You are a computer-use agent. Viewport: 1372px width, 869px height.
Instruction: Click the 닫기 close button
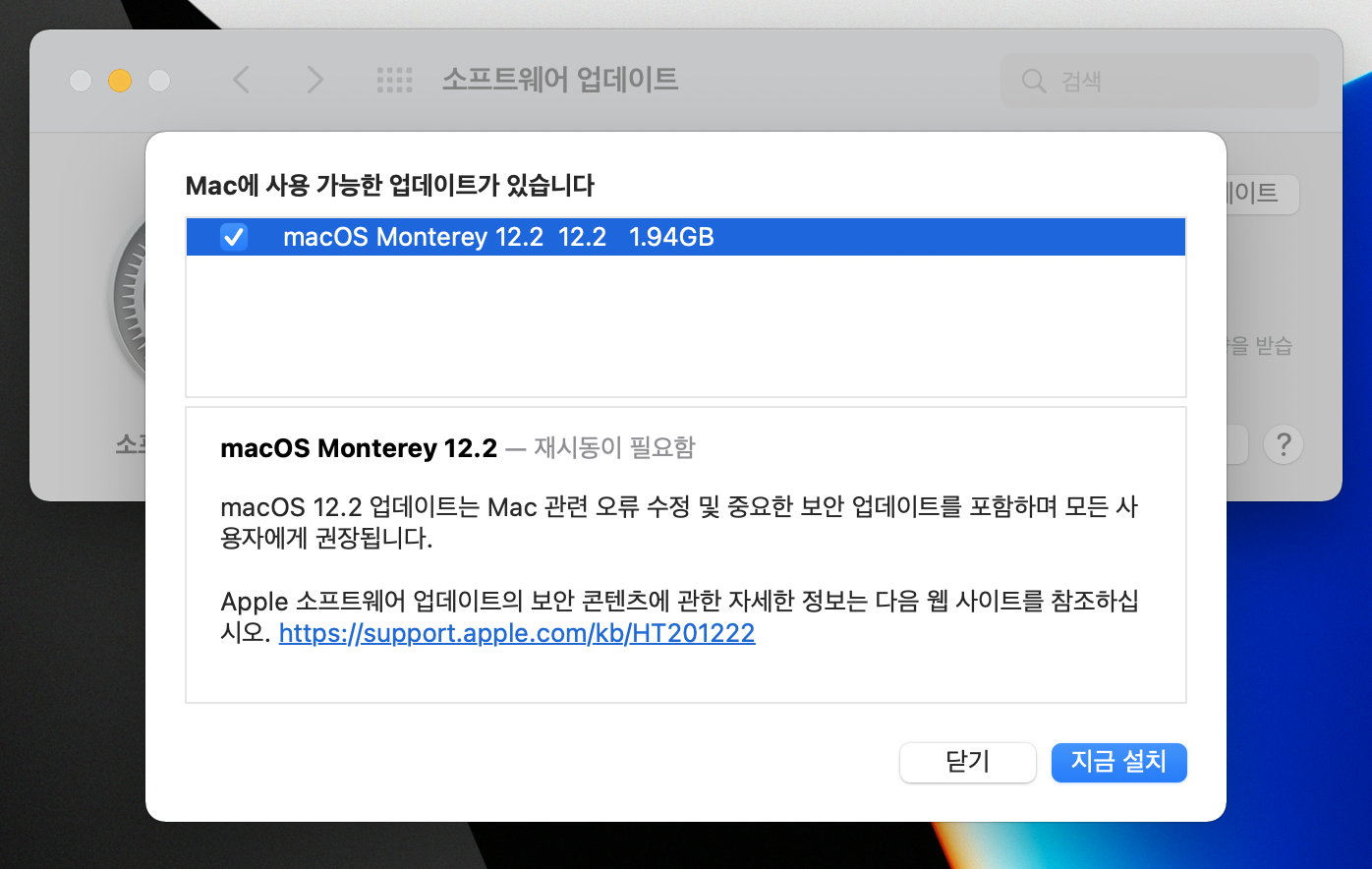point(968,762)
